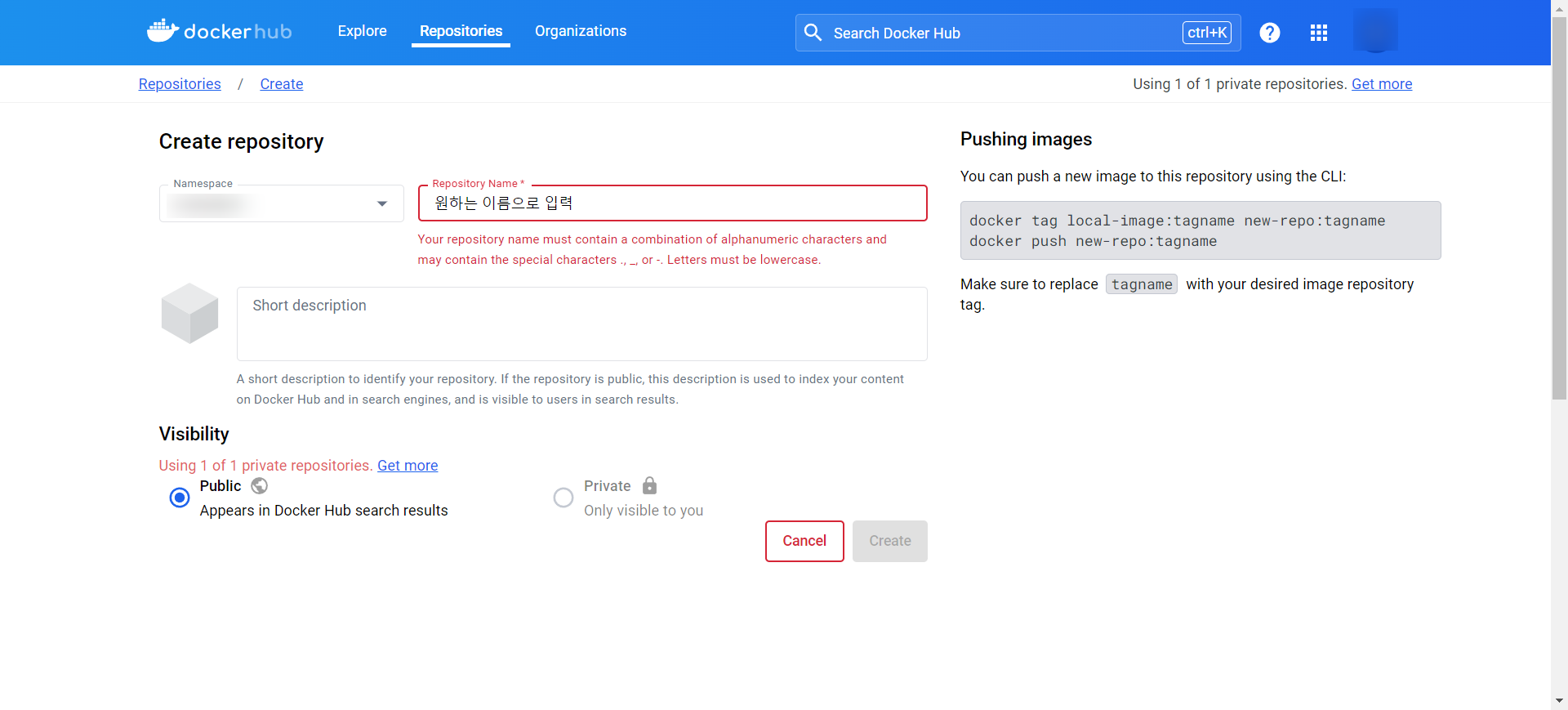Click 'Appears in Docker Hub search results' text
Screen dimensions: 1568x710
click(x=324, y=511)
